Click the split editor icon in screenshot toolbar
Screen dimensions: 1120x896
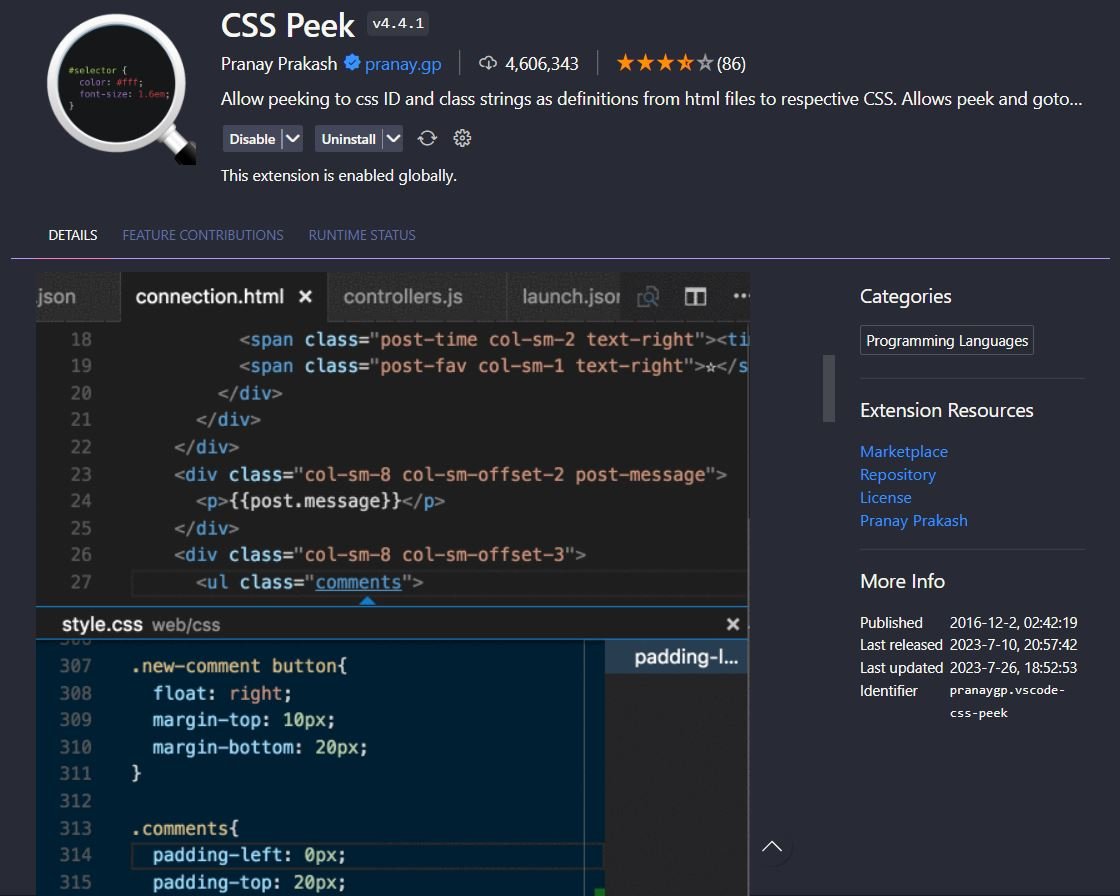pos(694,297)
